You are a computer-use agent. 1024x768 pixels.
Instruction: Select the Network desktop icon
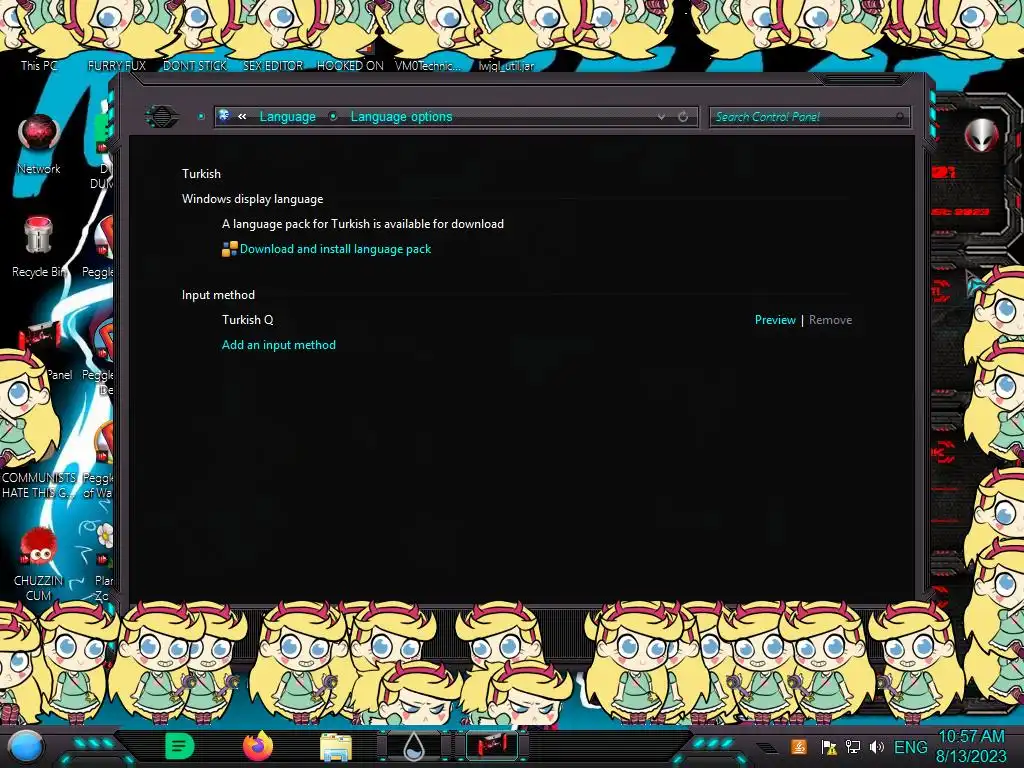(39, 144)
